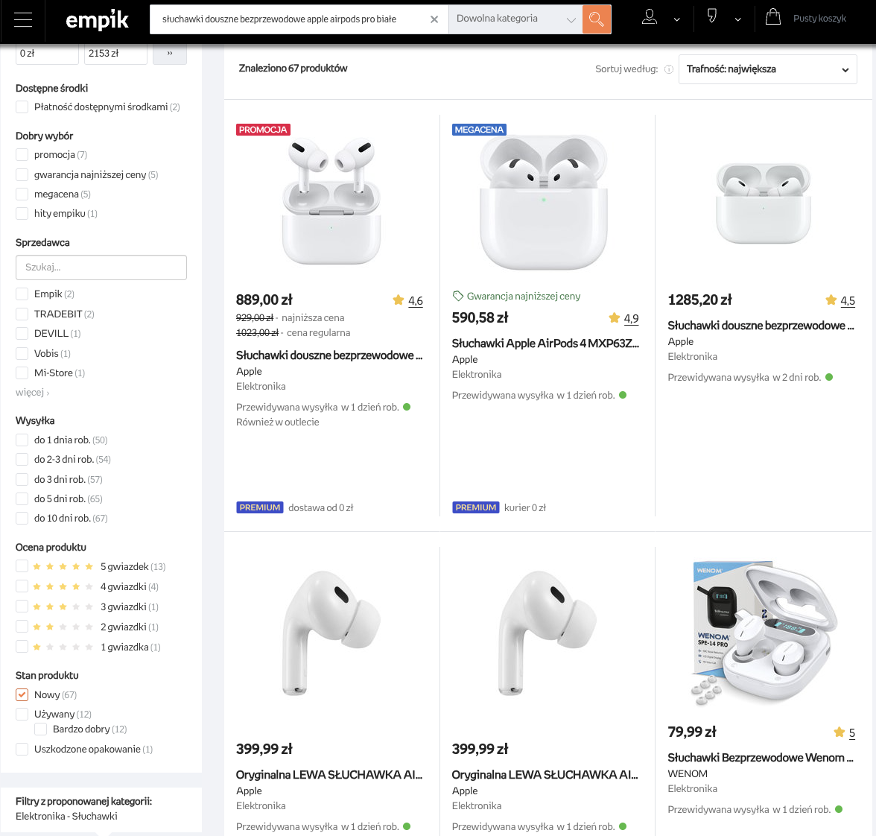Clear the search field with X icon
Screen dimensions: 876x836
pos(434,19)
